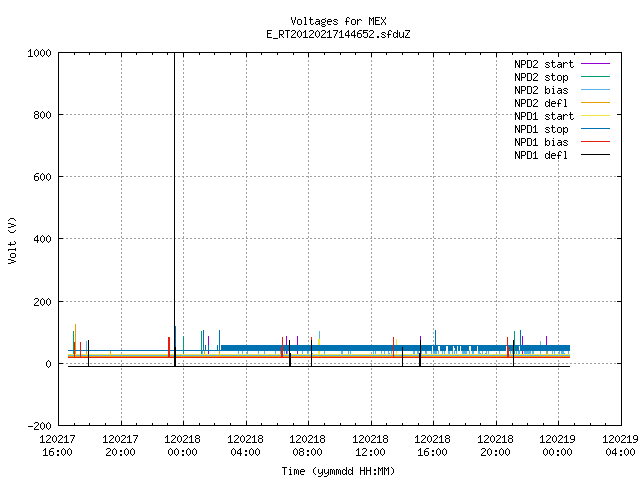
Task: Click the x-axis tick '120218 16:00'
Action: pyautogui.click(x=432, y=446)
